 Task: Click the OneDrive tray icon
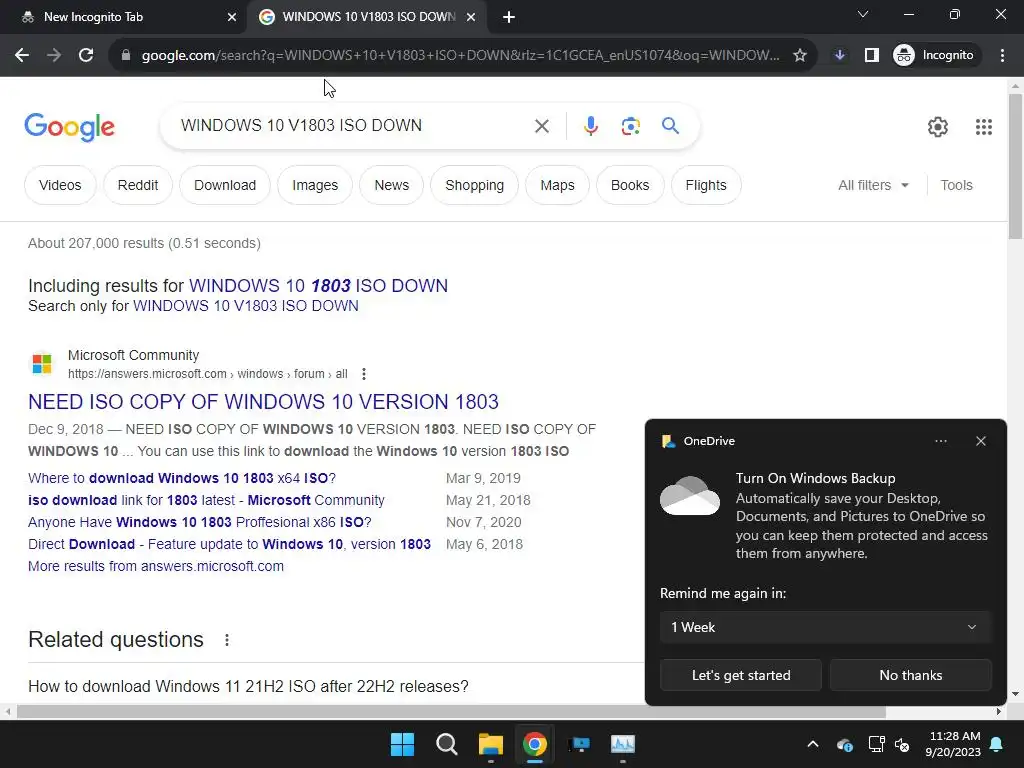coord(844,744)
